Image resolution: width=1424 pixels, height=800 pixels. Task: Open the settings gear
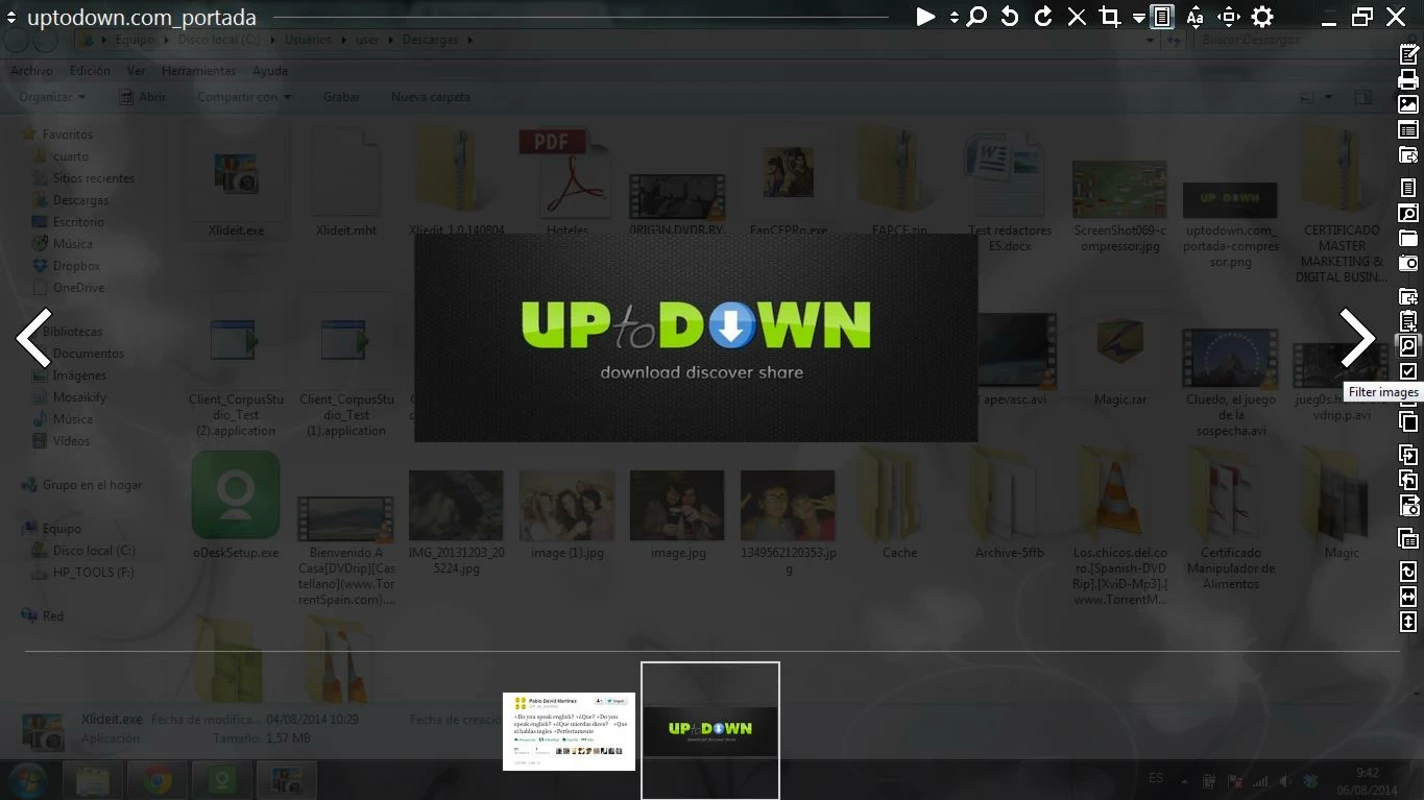coord(1263,17)
